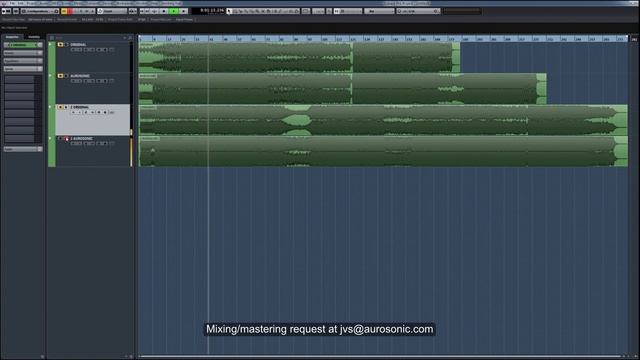640x360 pixels.
Task: Solo the ORIGINAL track
Action: click(66, 44)
